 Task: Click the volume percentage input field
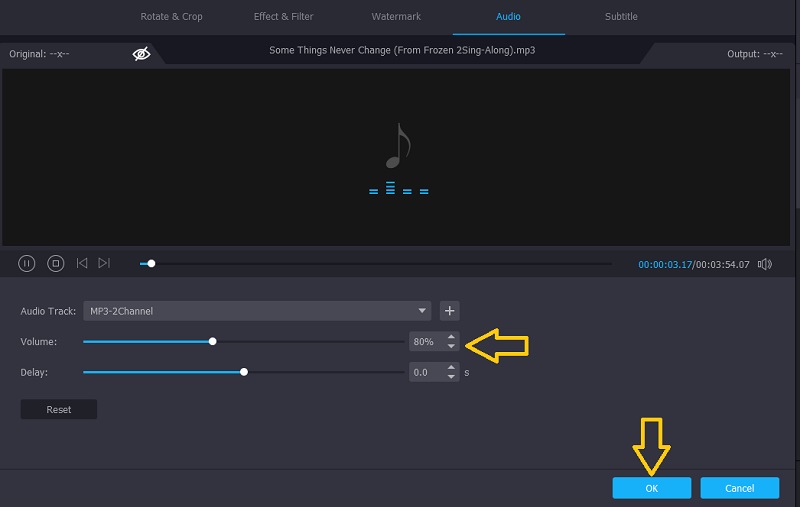tap(425, 342)
